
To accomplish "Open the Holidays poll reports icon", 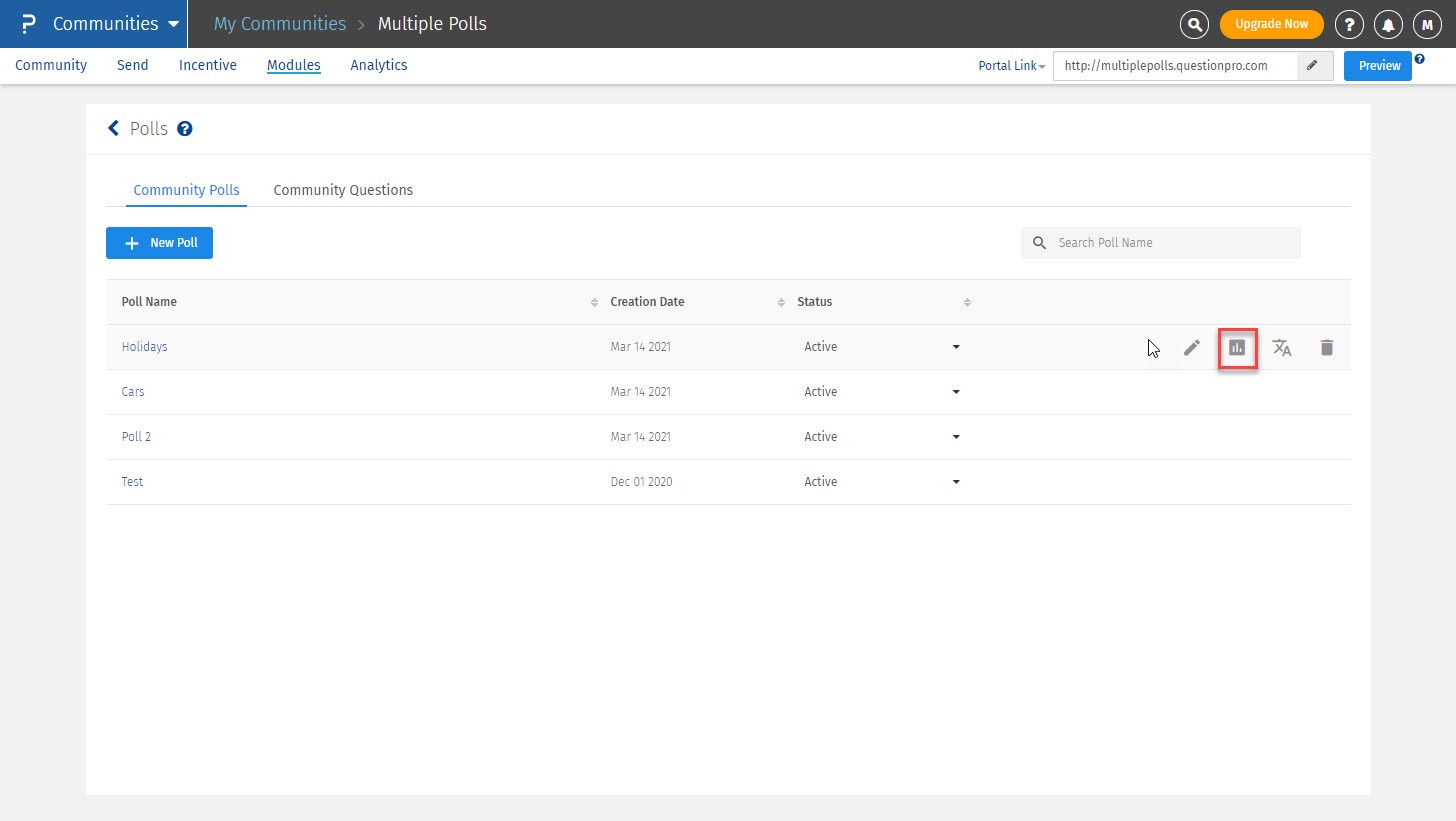I will click(x=1237, y=348).
